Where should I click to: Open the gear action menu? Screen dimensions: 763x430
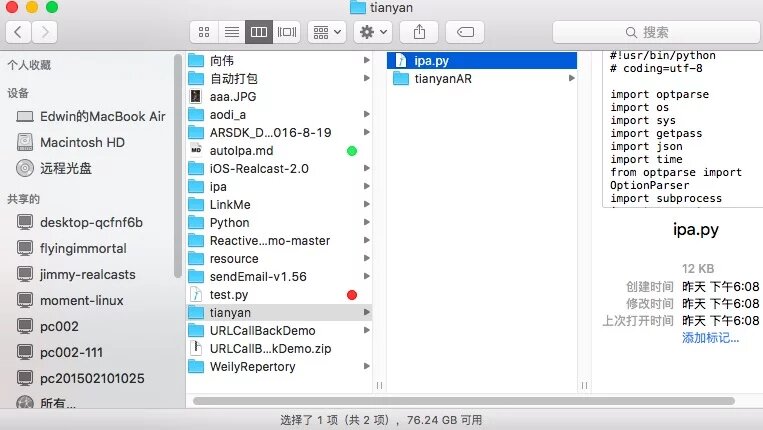tap(373, 32)
